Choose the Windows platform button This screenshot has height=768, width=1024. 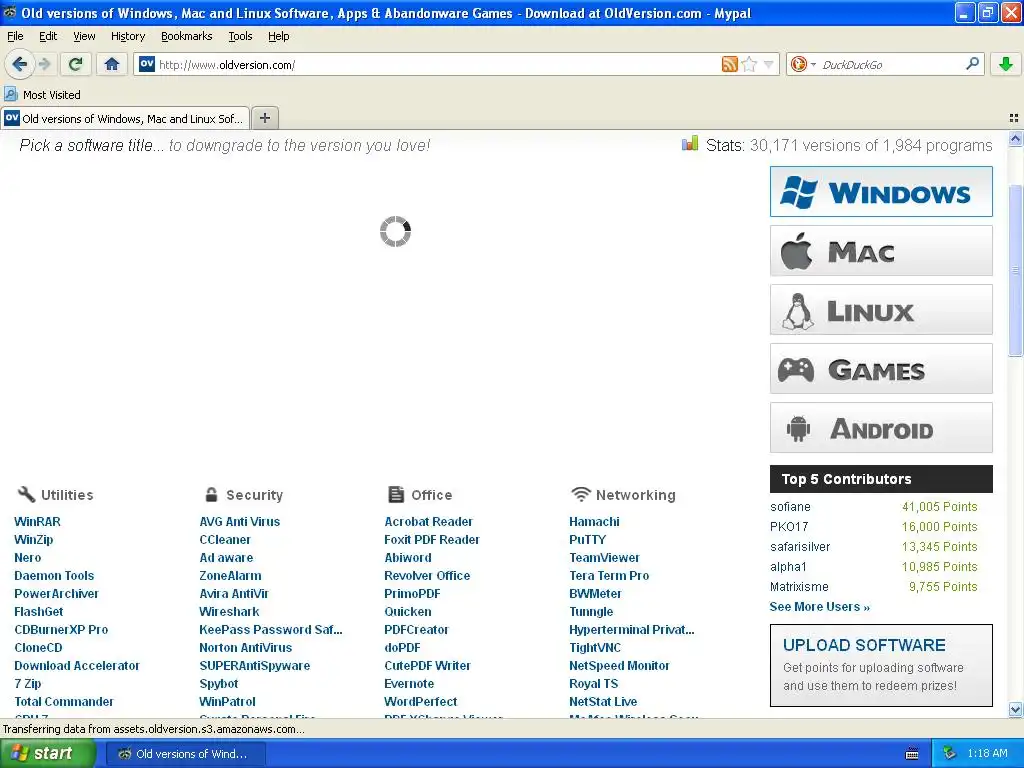pos(881,192)
